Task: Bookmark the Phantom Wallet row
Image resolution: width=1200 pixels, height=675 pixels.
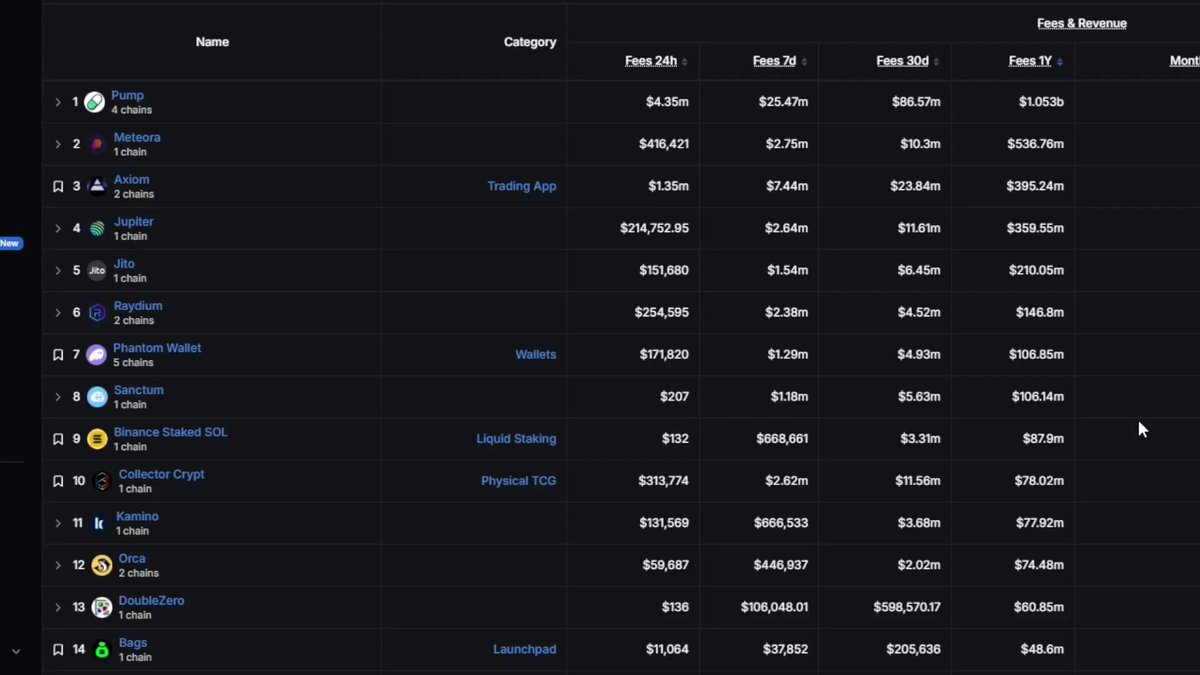Action: click(58, 354)
